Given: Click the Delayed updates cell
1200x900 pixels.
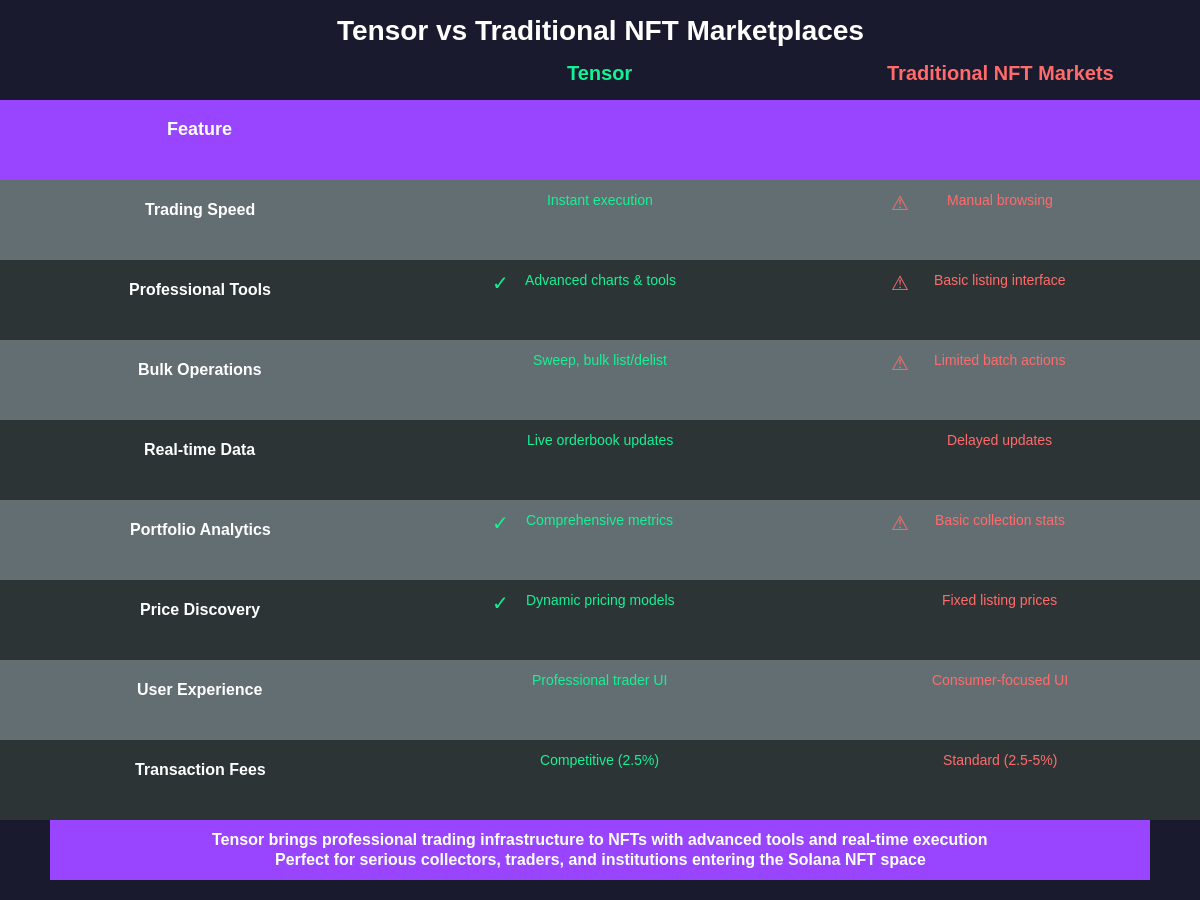Looking at the screenshot, I should (x=1000, y=440).
